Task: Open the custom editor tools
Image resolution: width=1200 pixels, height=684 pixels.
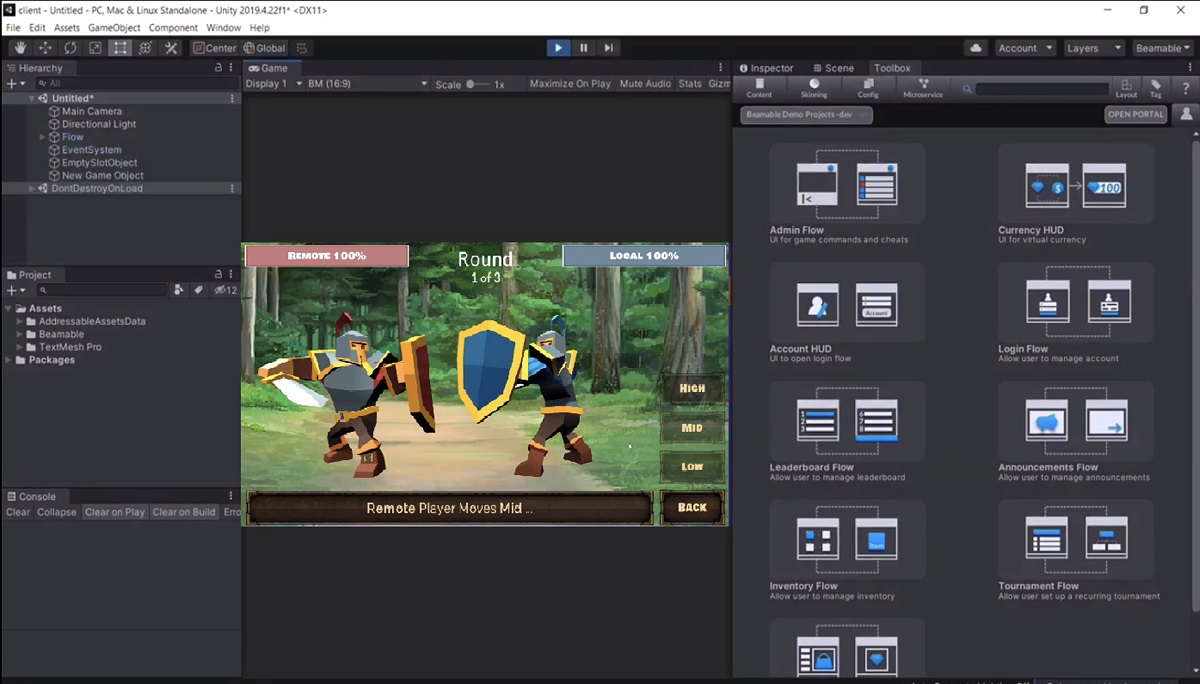Action: click(x=171, y=48)
